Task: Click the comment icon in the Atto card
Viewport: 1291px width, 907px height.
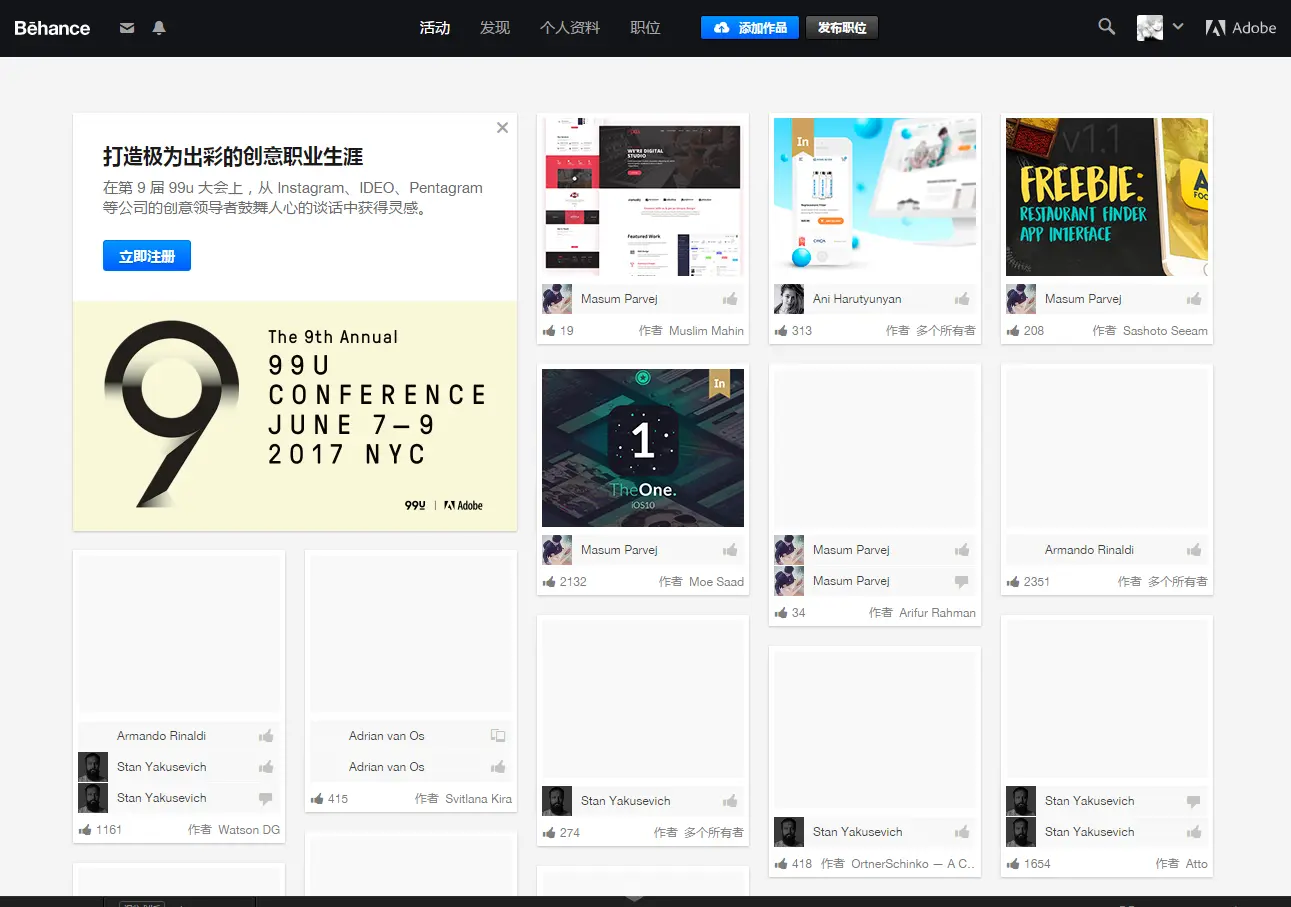Action: coord(1194,801)
